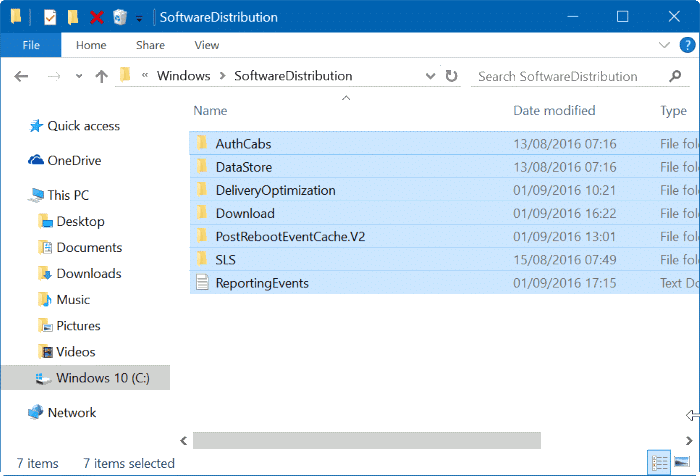700x476 pixels.
Task: Switch to the View ribbon tab
Action: 207,45
